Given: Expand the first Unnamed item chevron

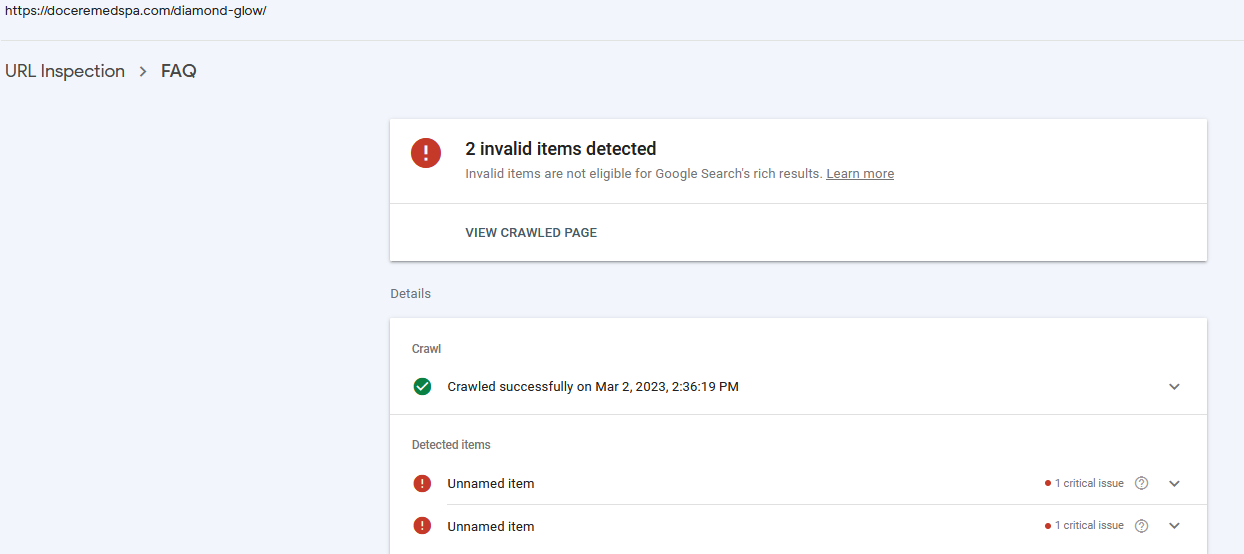Looking at the screenshot, I should (1174, 483).
